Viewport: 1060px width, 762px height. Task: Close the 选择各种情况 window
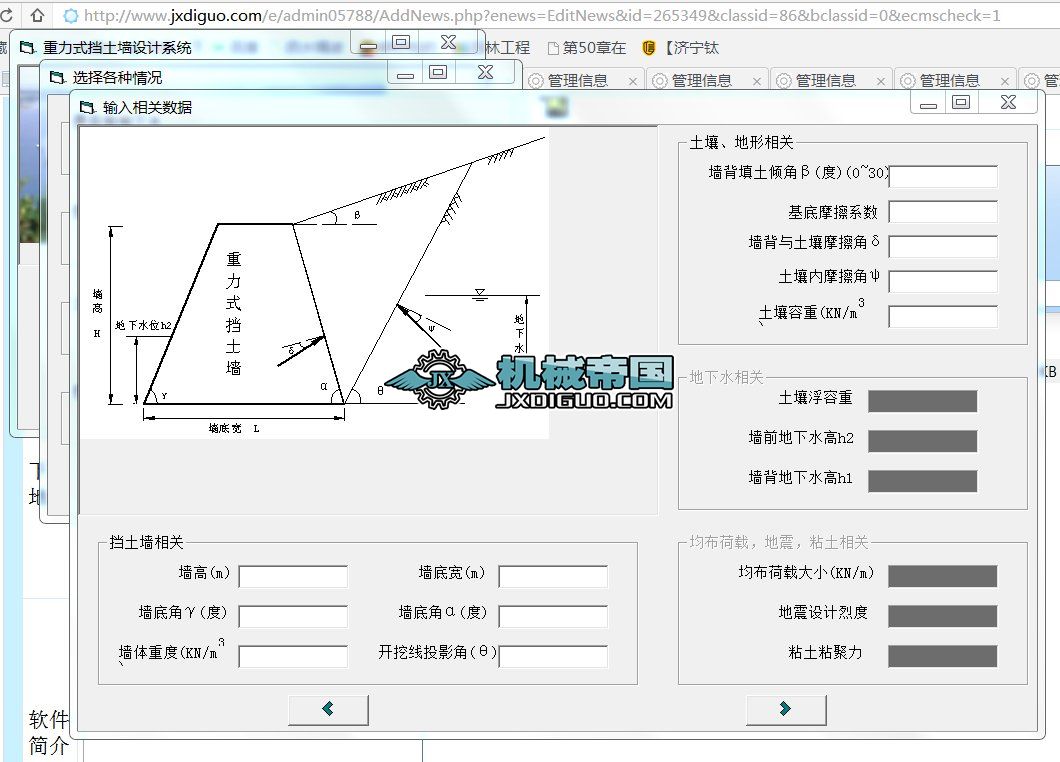485,72
